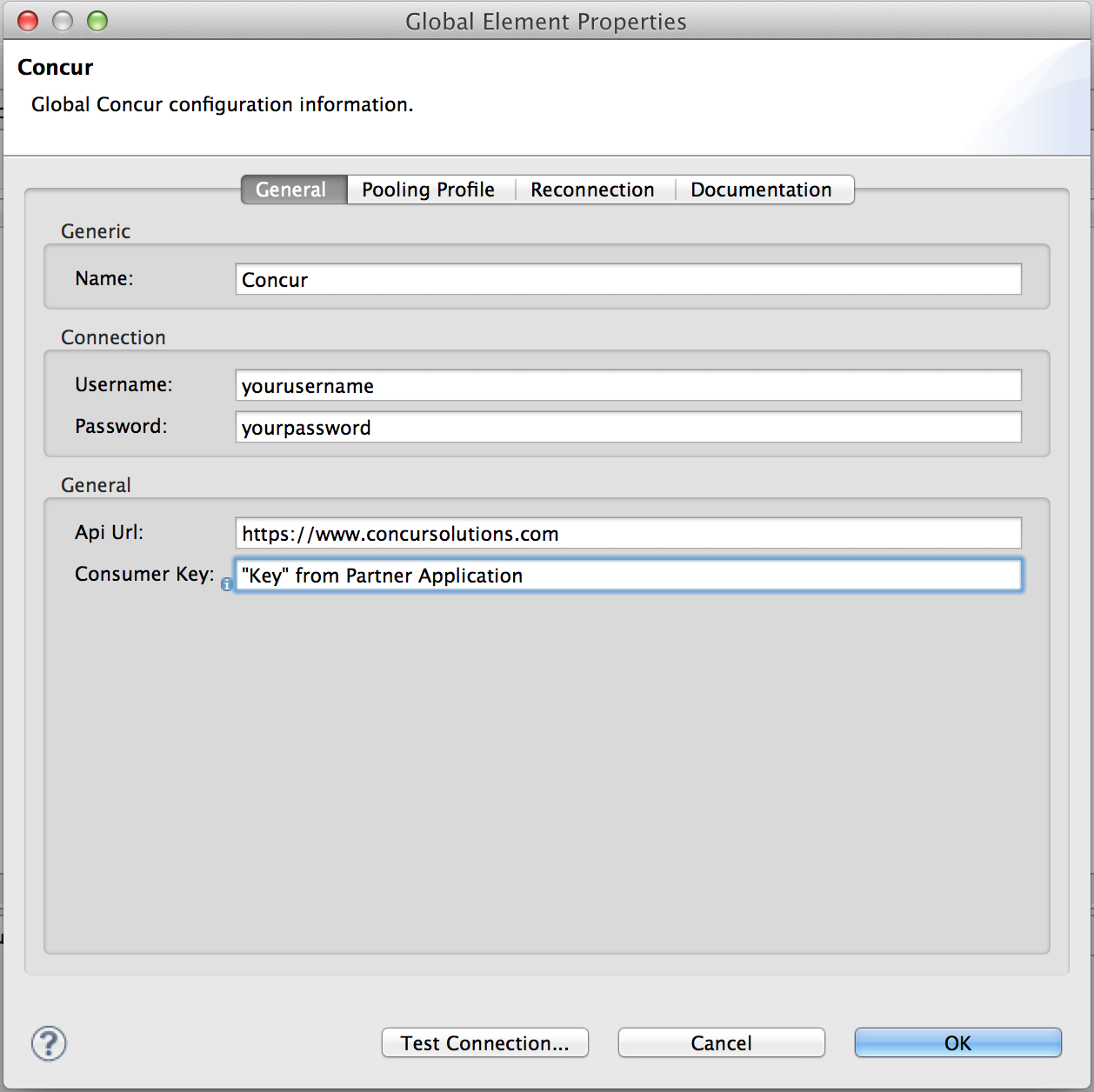Click the red close window button
Viewport: 1094px width, 1092px height.
(x=27, y=20)
